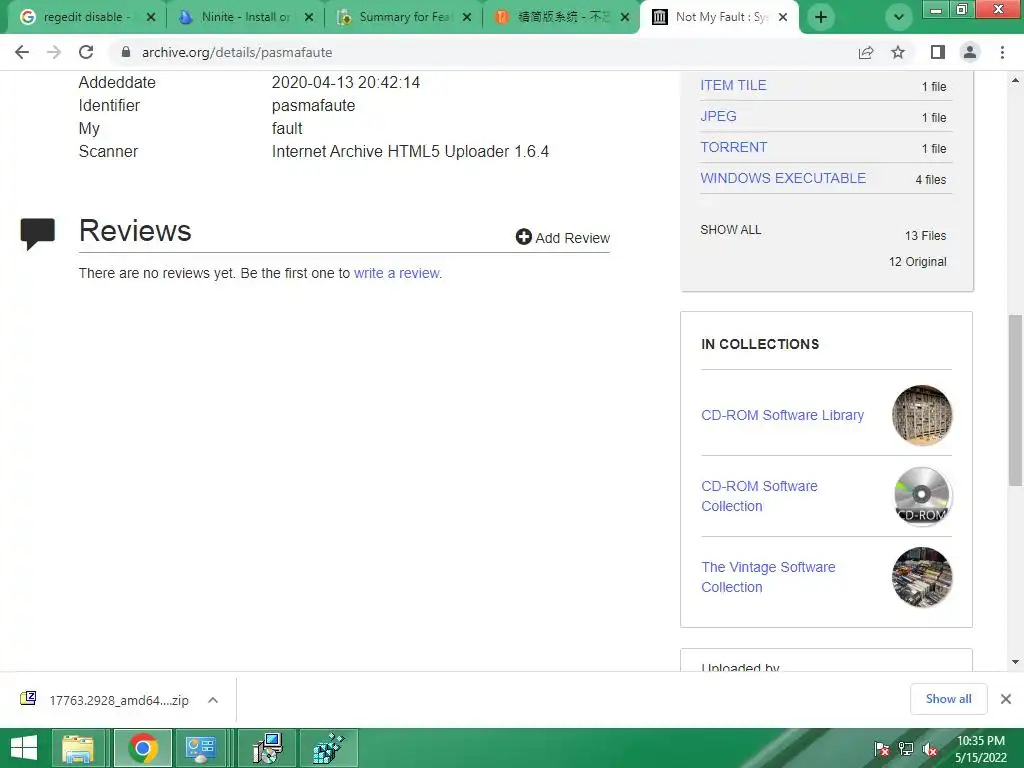This screenshot has width=1024, height=768.
Task: Switch to the Ninite - Install tab
Action: [x=246, y=17]
